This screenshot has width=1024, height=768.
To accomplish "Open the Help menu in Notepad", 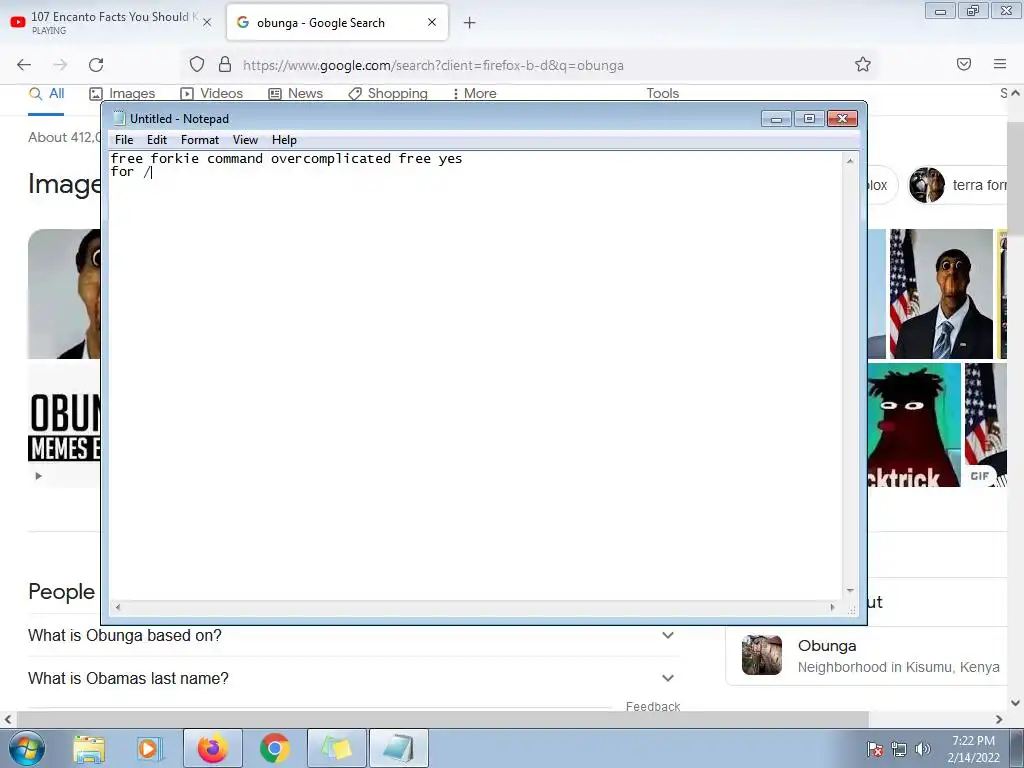I will pyautogui.click(x=284, y=140).
